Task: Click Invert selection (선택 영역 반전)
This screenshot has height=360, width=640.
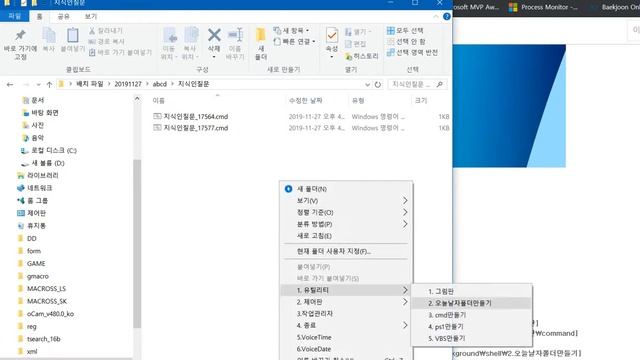Action: [412, 52]
